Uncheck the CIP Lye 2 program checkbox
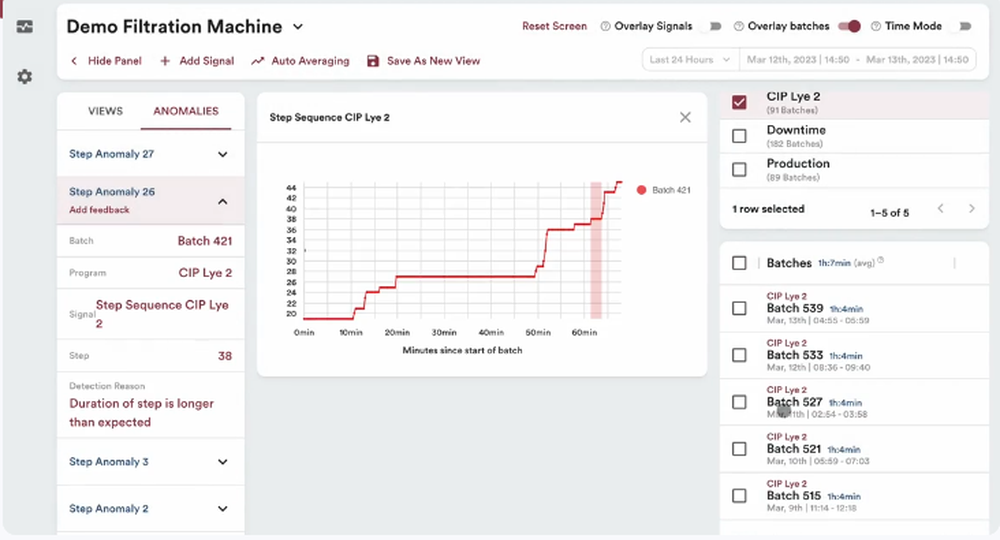This screenshot has height=540, width=1000. tap(739, 102)
